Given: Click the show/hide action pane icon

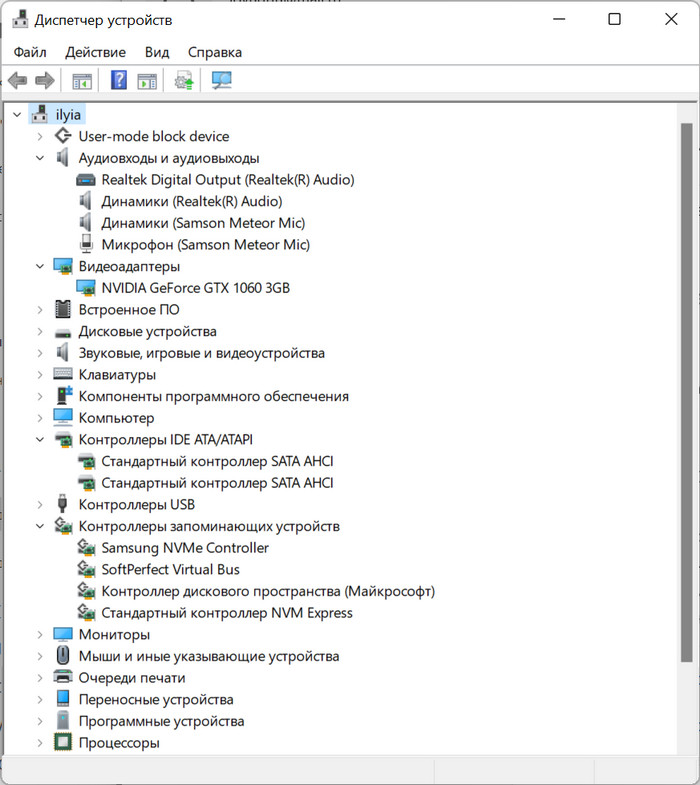Looking at the screenshot, I should click(147, 81).
